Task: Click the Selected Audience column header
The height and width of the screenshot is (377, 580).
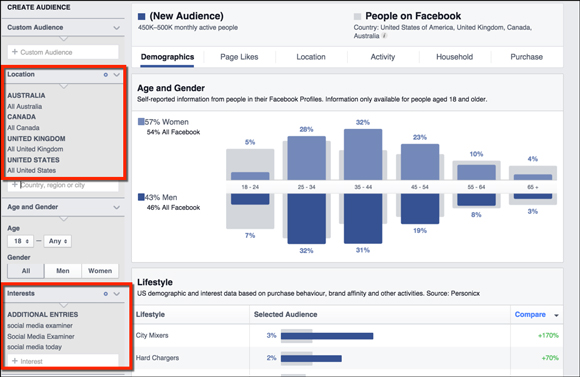Action: coord(285,314)
